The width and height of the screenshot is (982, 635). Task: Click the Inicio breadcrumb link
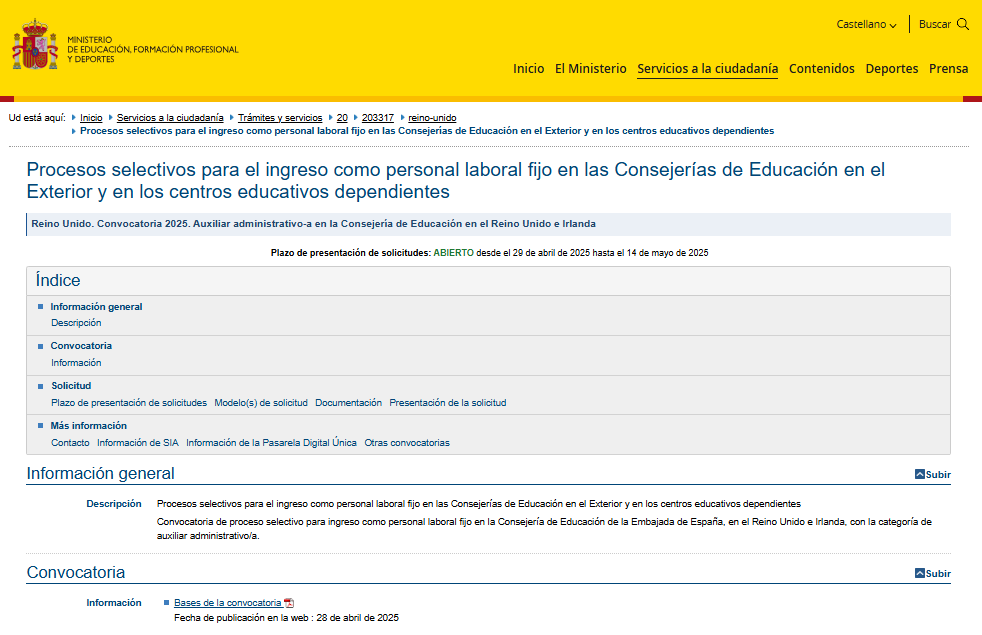click(91, 117)
